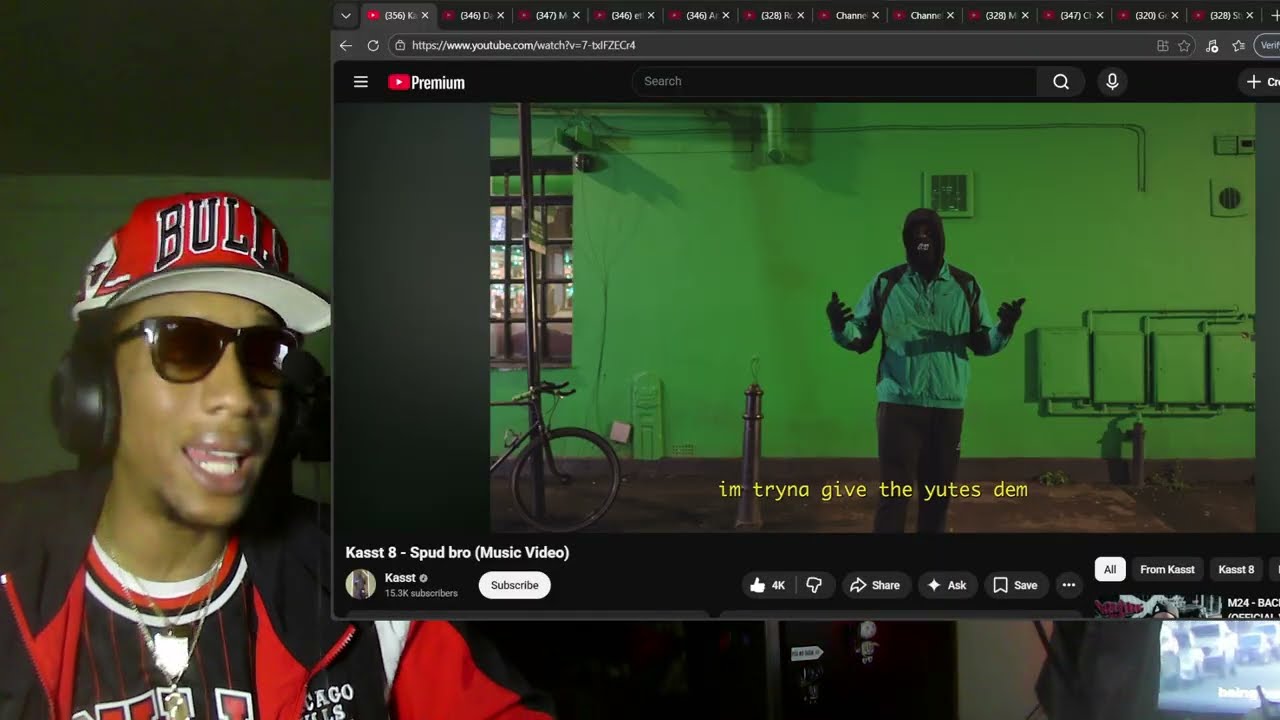Select the active (356) Ka tab
The image size is (1280, 720).
(x=398, y=15)
